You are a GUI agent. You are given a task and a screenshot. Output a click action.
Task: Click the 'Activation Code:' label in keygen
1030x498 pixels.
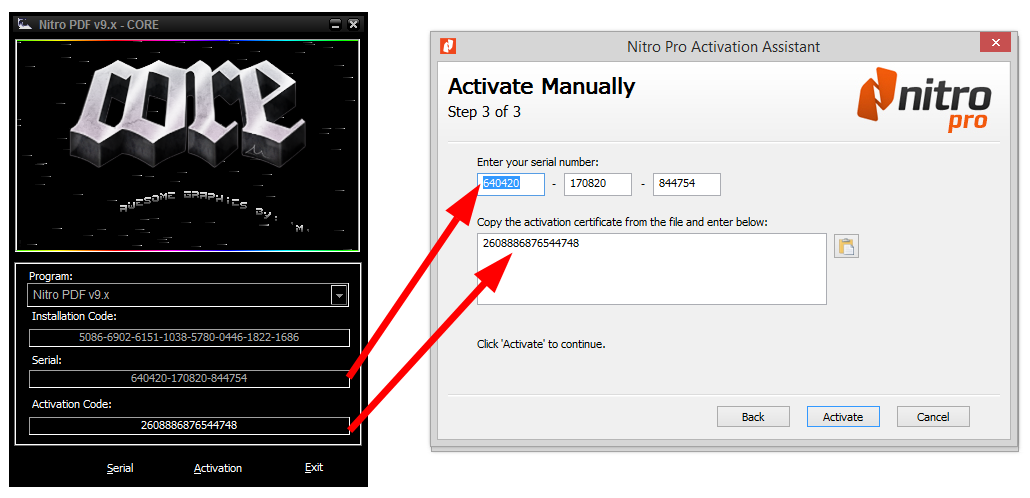[72, 404]
